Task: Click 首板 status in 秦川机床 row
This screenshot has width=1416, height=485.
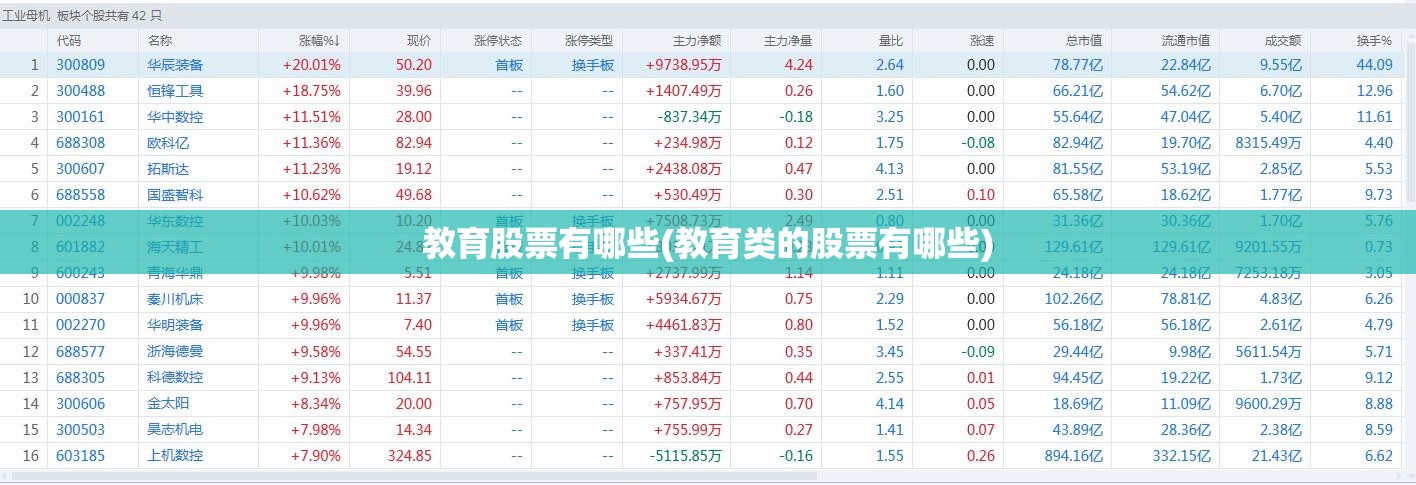Action: 509,298
